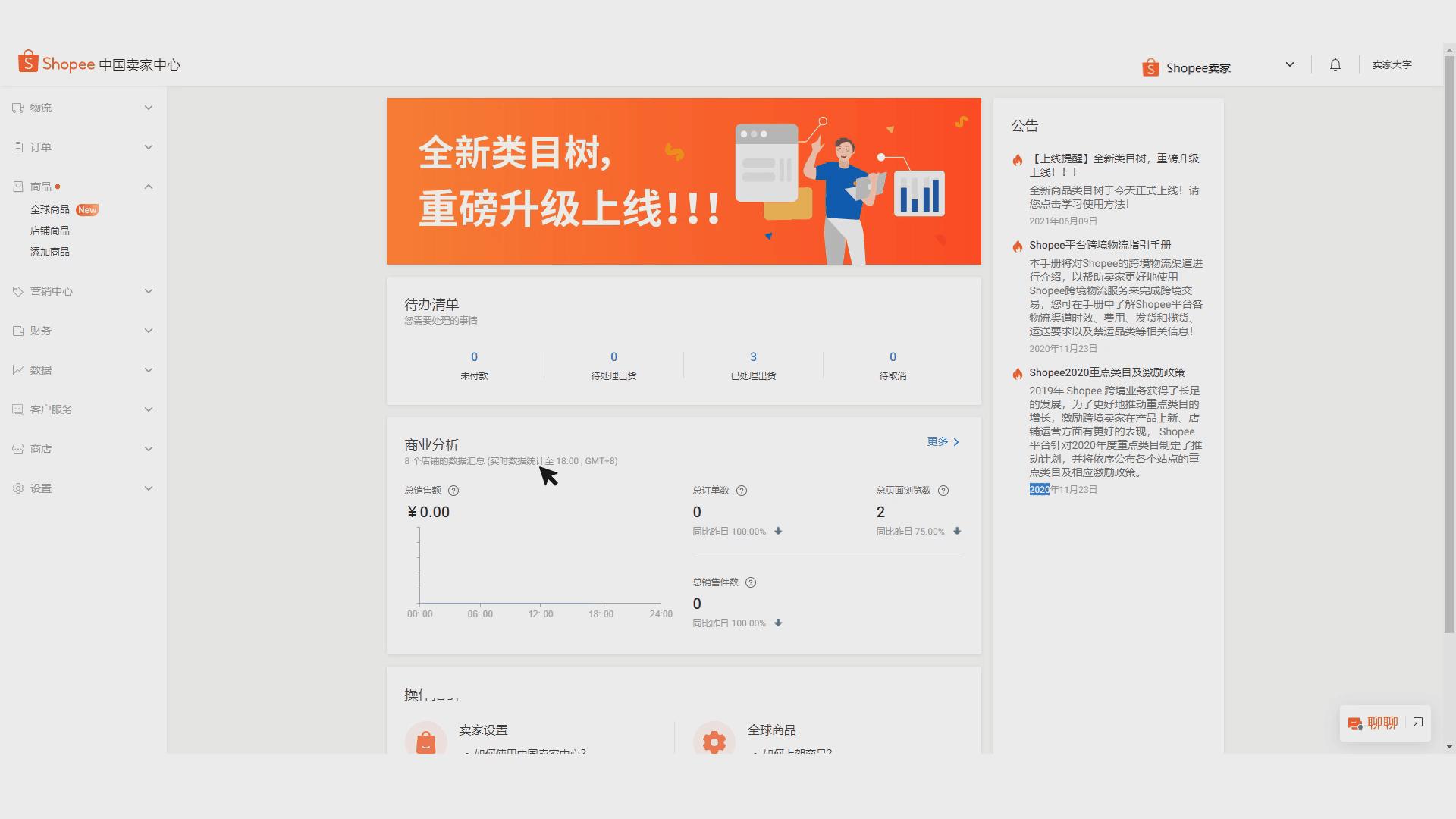Open the Shopee卖家 account dropdown
This screenshot has height=819, width=1456.
tap(1288, 64)
